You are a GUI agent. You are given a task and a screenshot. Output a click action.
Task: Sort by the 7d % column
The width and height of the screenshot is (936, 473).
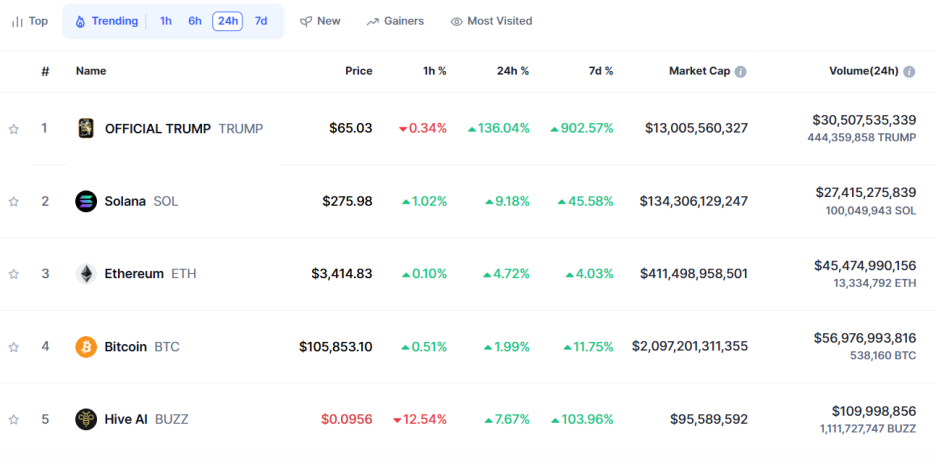point(601,71)
